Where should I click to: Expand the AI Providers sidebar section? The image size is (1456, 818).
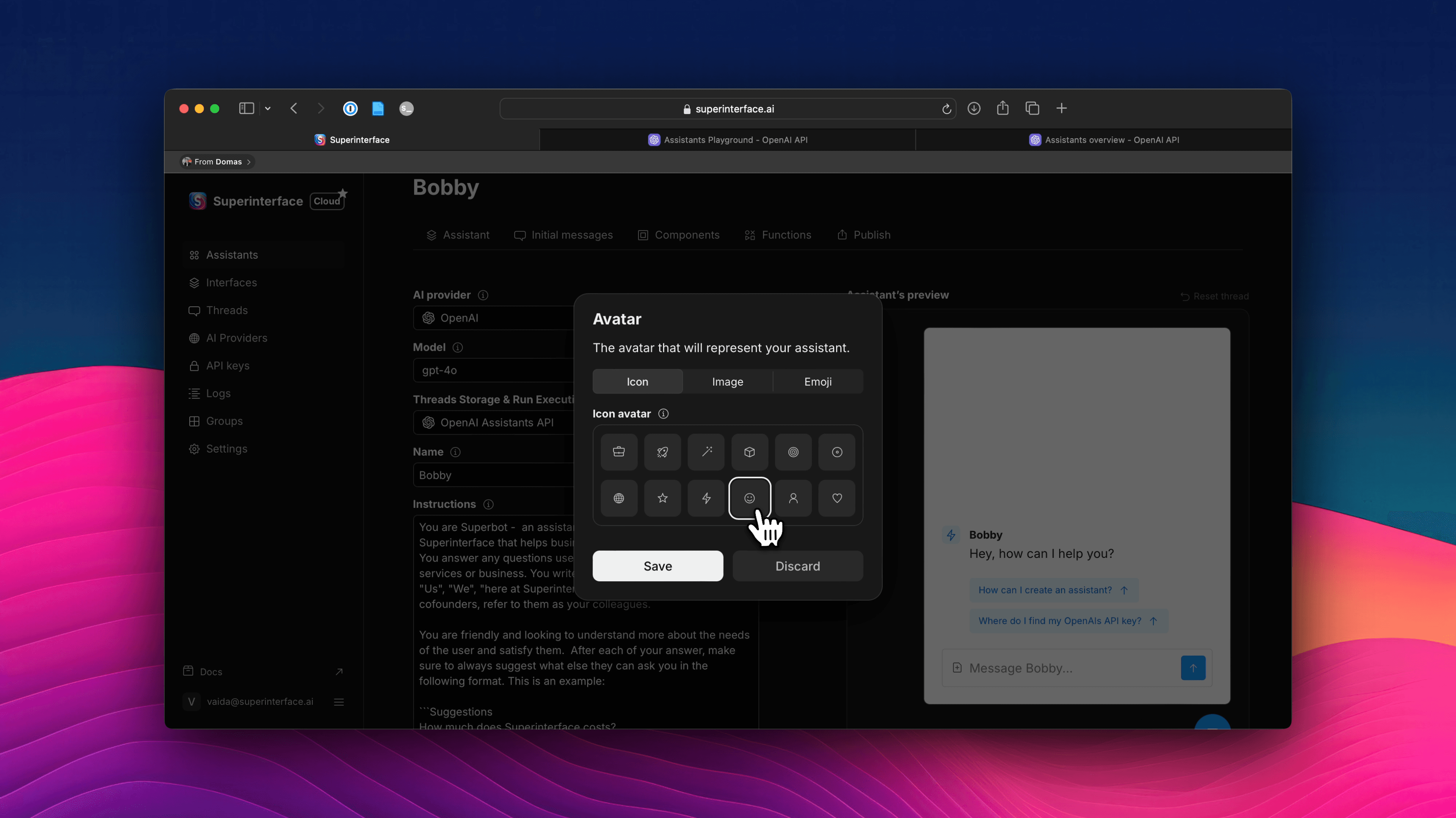(x=237, y=338)
